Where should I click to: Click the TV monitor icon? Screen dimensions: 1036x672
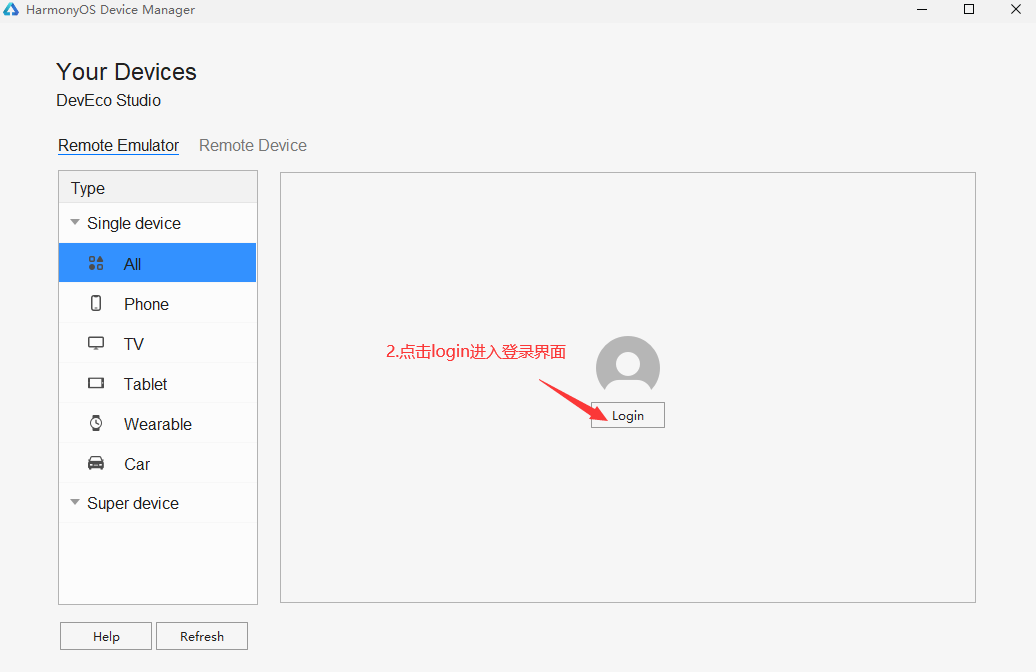pos(96,344)
